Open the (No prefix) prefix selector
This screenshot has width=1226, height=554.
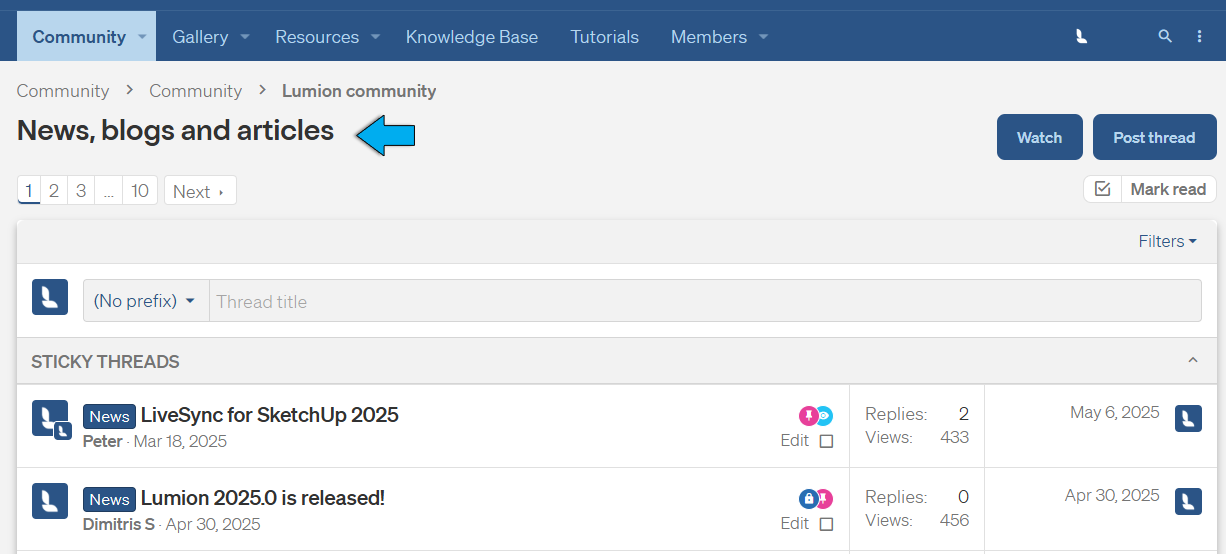point(145,301)
